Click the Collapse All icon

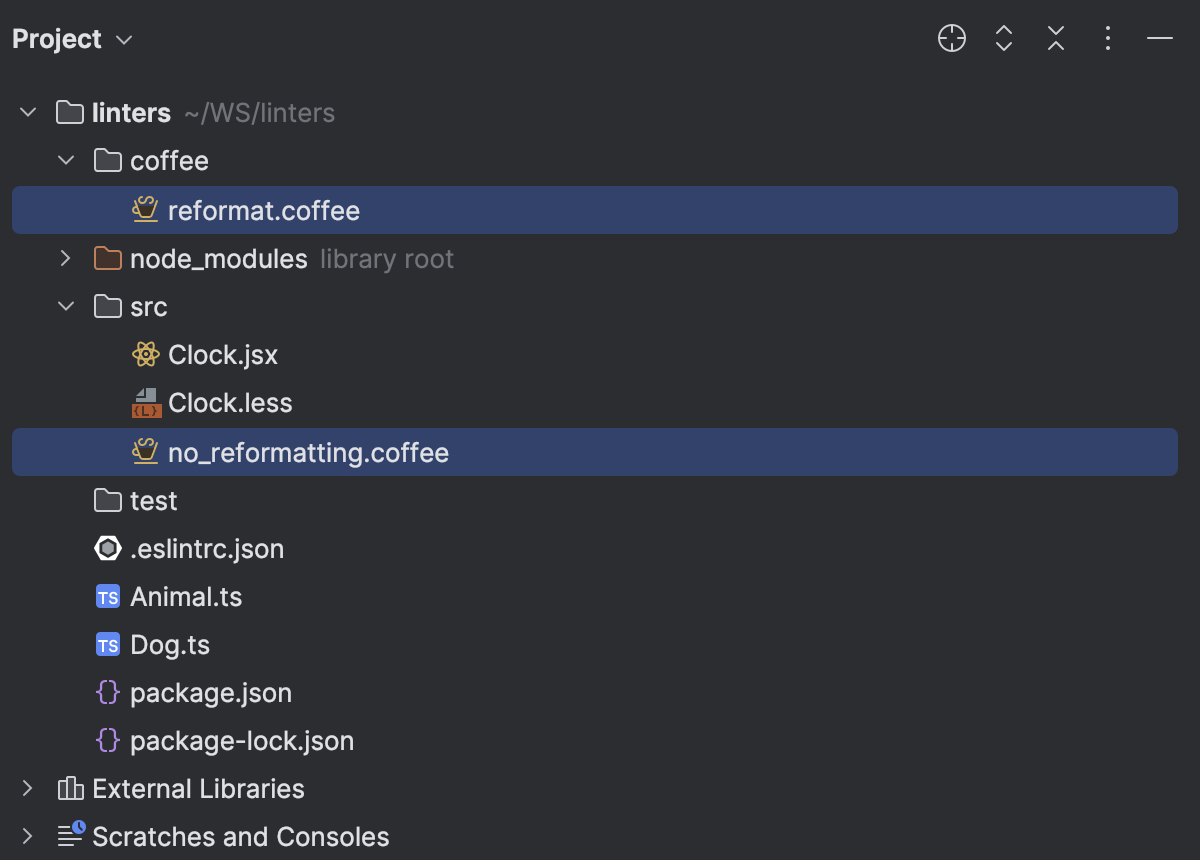pyautogui.click(x=1055, y=38)
